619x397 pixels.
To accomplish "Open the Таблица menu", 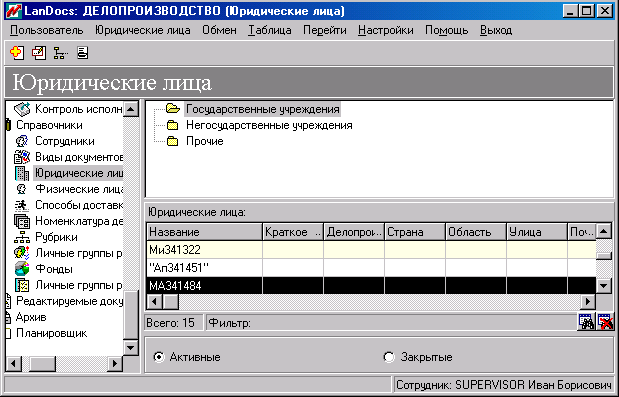I will tap(270, 30).
